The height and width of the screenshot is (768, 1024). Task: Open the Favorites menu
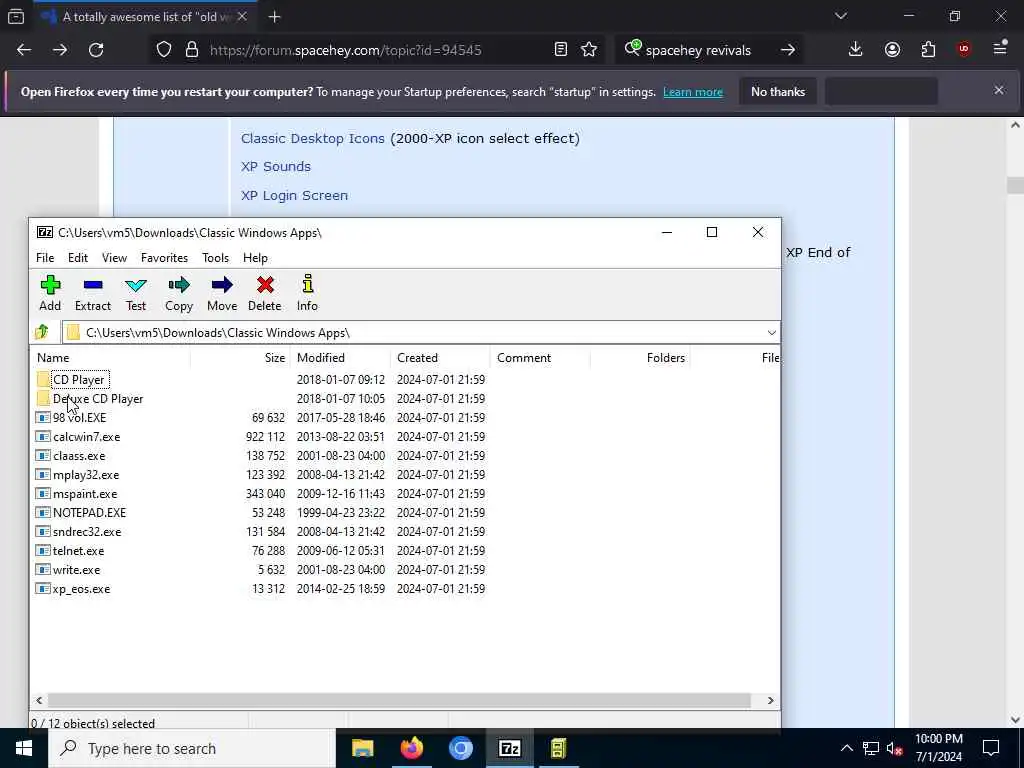click(165, 258)
